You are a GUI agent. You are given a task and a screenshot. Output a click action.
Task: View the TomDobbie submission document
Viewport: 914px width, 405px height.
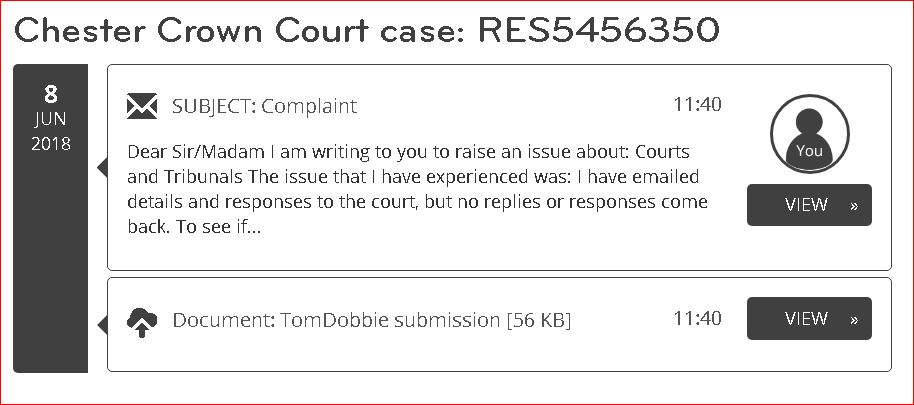click(x=809, y=318)
